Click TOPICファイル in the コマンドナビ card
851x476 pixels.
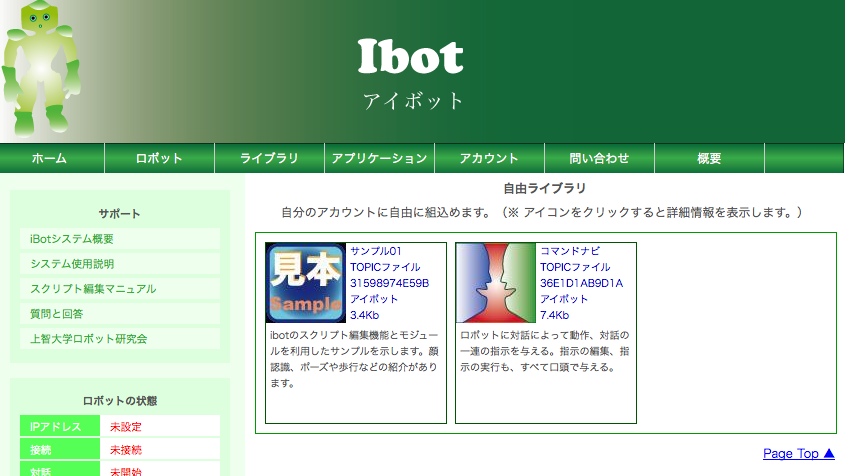pos(575,267)
